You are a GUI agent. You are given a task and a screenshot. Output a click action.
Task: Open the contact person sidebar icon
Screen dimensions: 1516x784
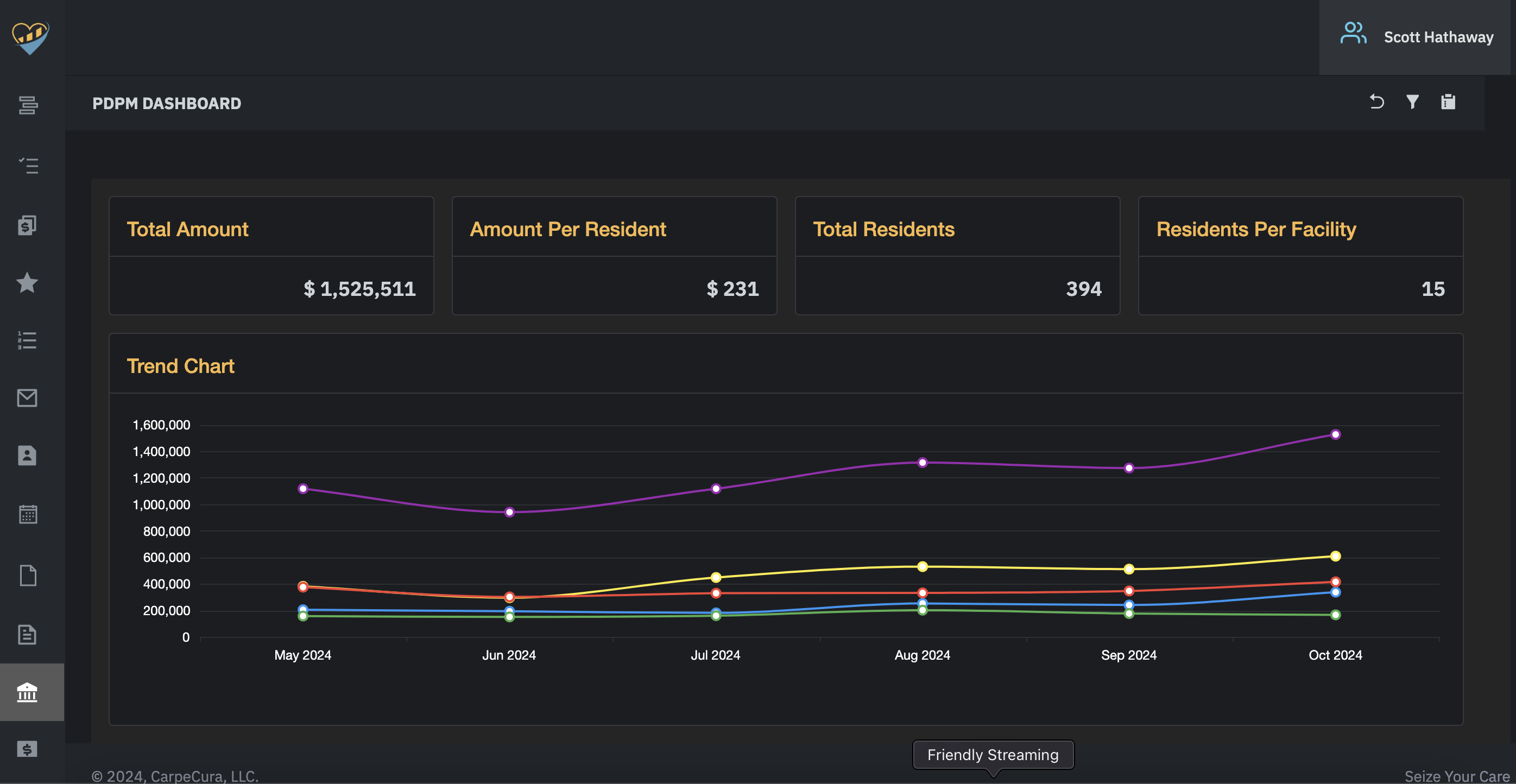tap(27, 456)
